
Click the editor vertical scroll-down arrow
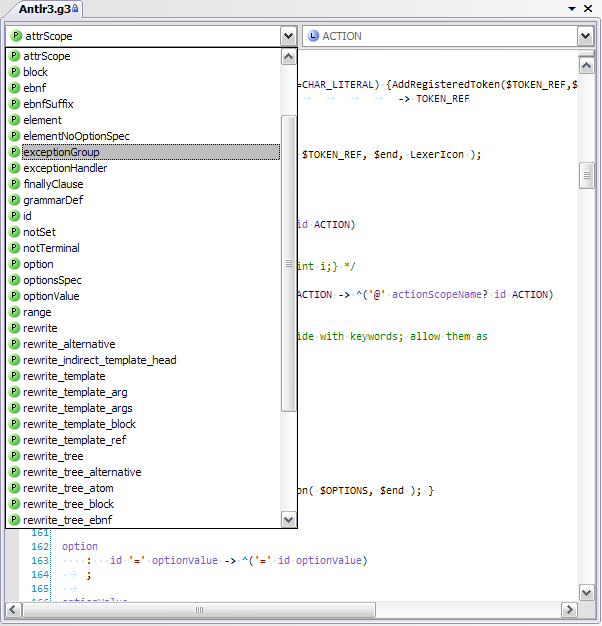[586, 592]
